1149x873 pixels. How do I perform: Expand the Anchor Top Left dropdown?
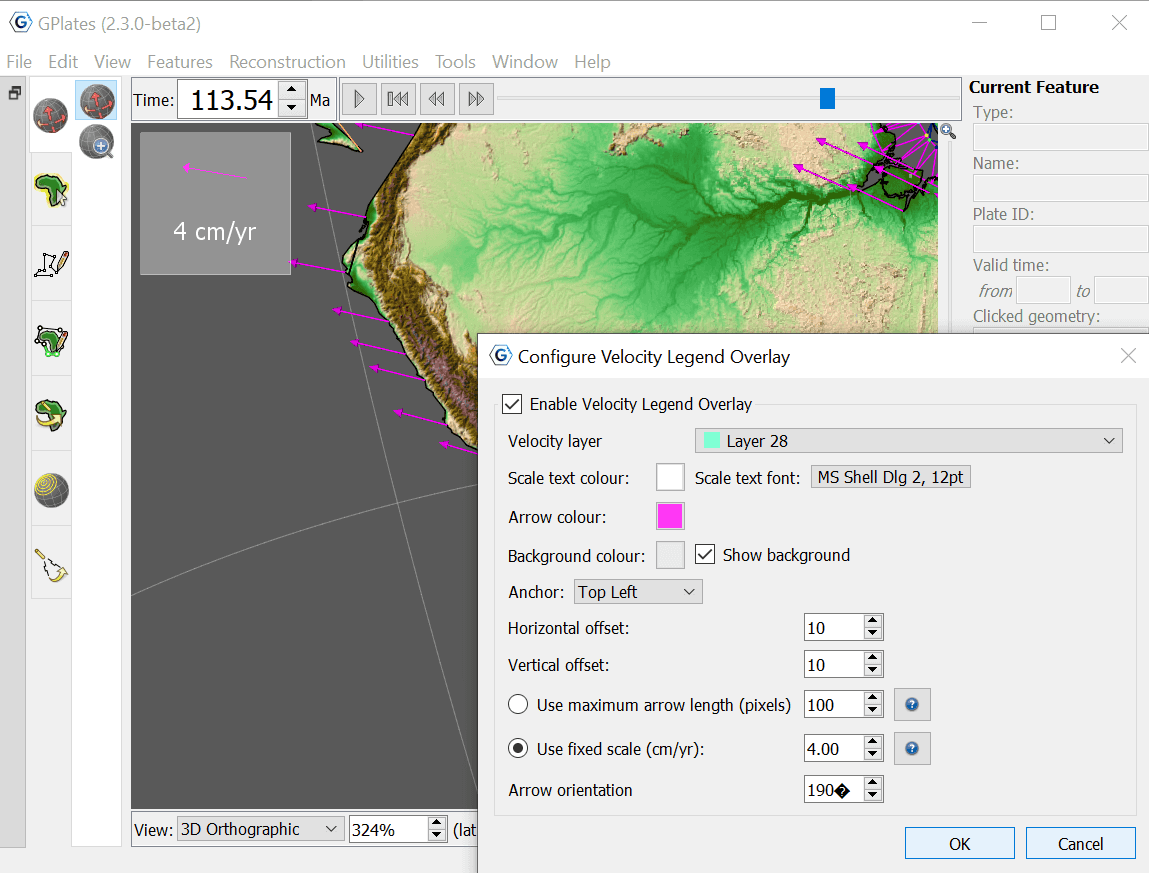(x=638, y=592)
